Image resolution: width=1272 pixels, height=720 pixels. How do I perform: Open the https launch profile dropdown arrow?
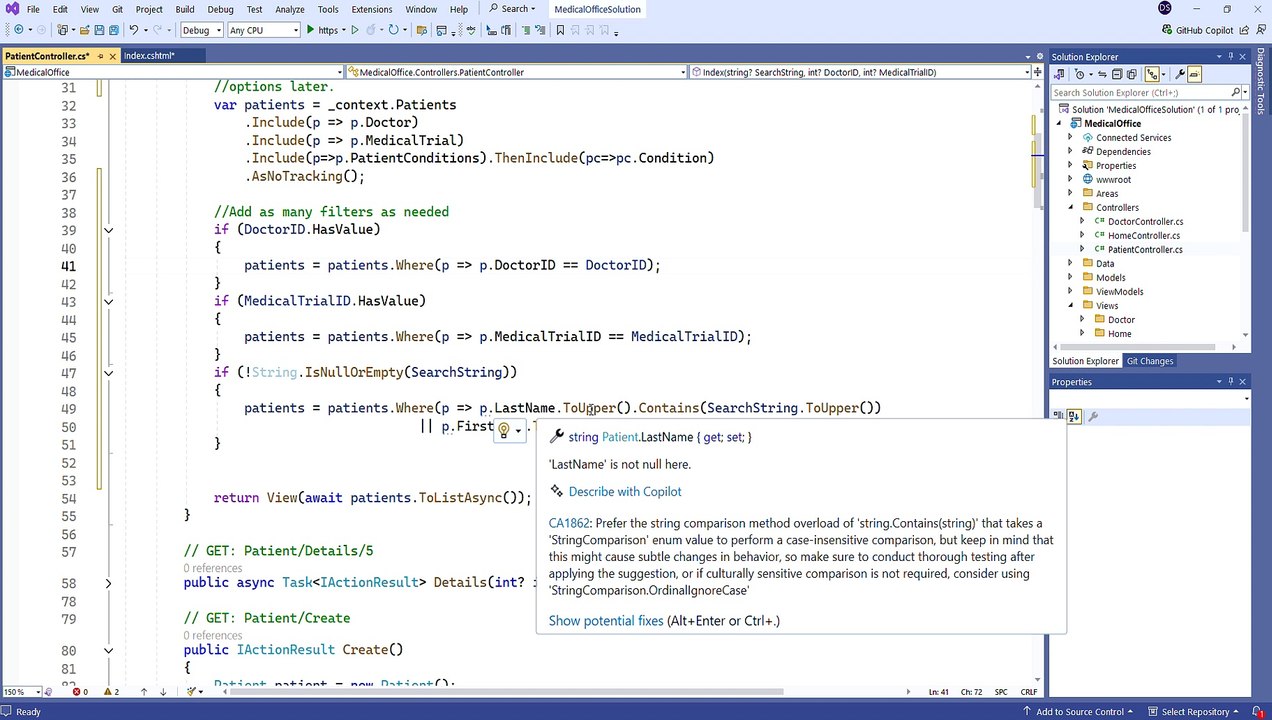pyautogui.click(x=342, y=30)
